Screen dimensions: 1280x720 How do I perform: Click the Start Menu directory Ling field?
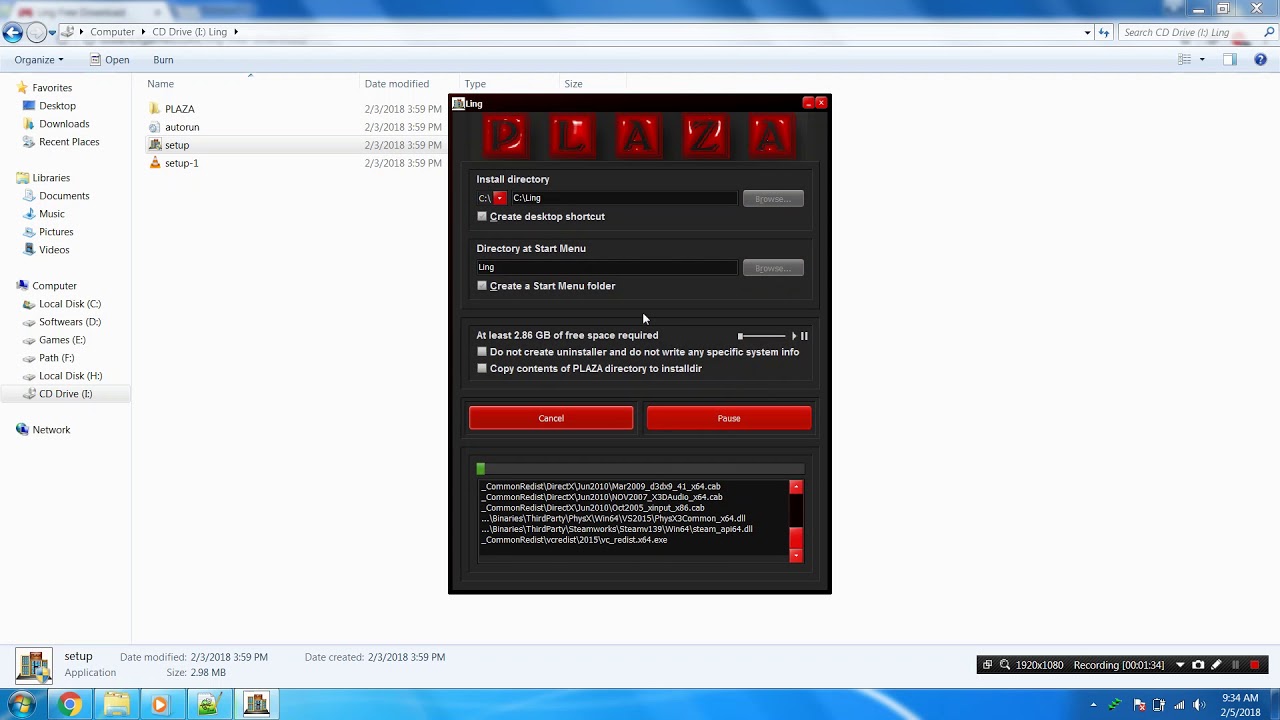606,267
